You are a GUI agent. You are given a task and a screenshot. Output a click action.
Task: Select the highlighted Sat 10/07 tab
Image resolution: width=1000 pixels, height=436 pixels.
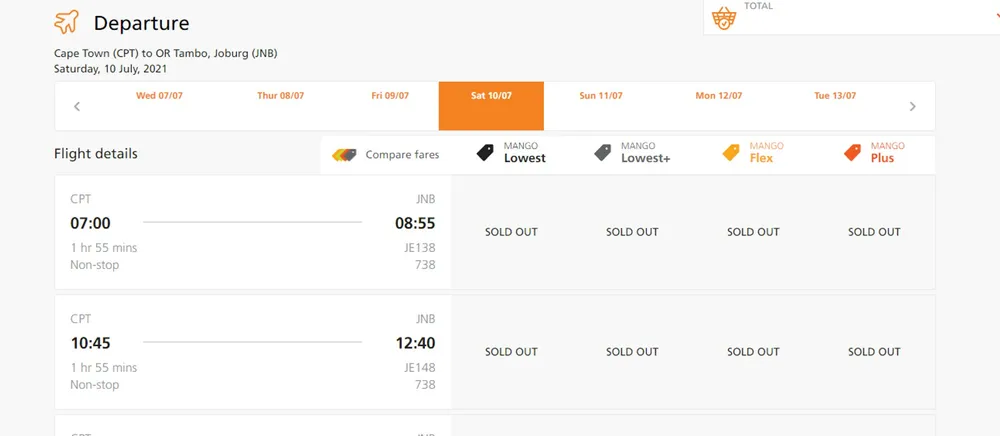[x=491, y=106]
